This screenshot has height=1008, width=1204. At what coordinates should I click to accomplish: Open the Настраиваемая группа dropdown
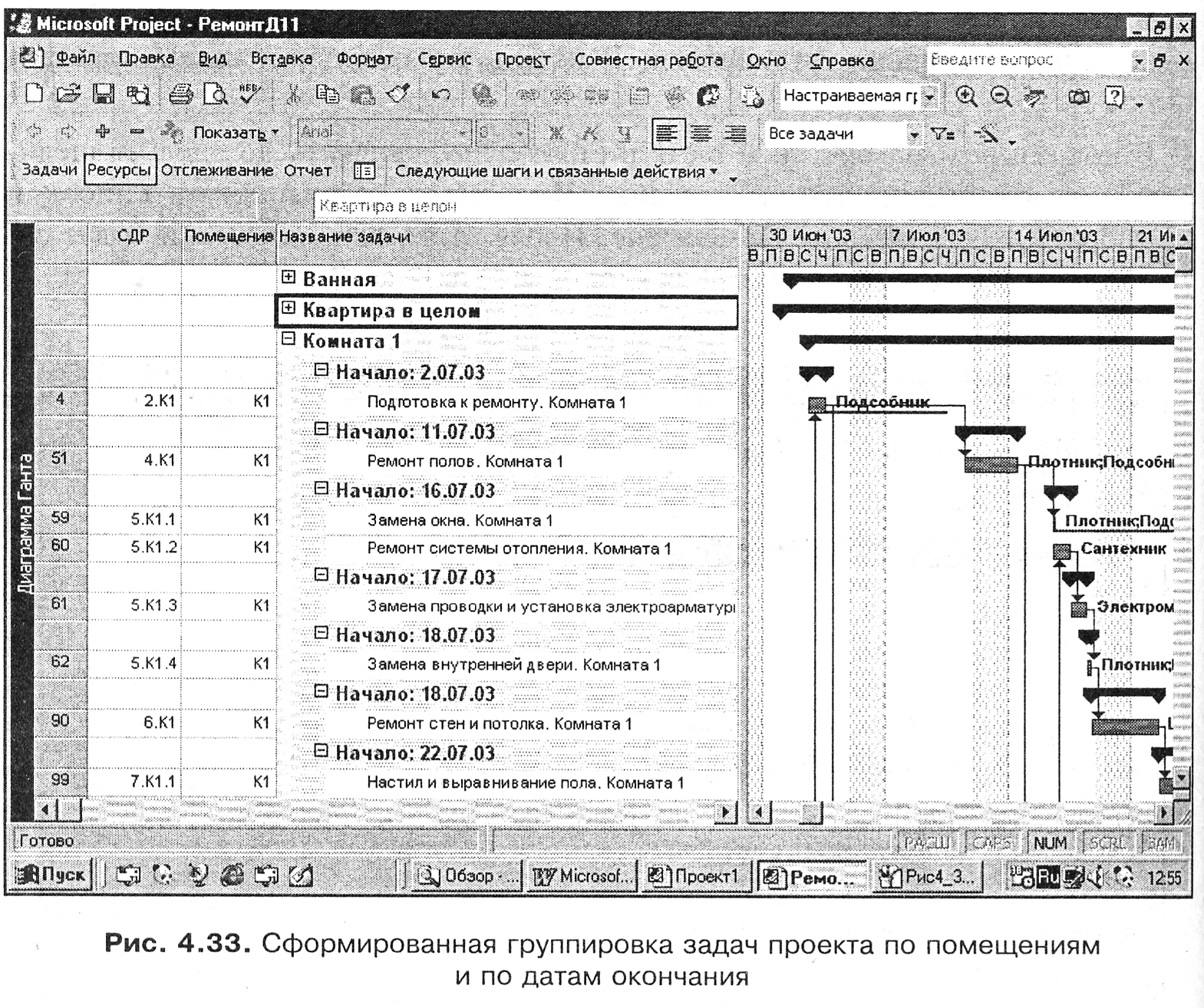click(x=930, y=97)
